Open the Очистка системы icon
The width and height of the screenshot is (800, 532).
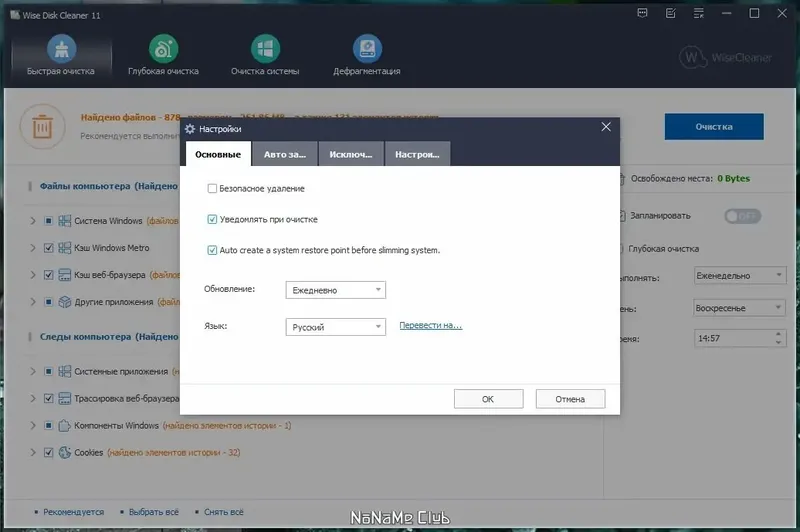click(x=265, y=49)
